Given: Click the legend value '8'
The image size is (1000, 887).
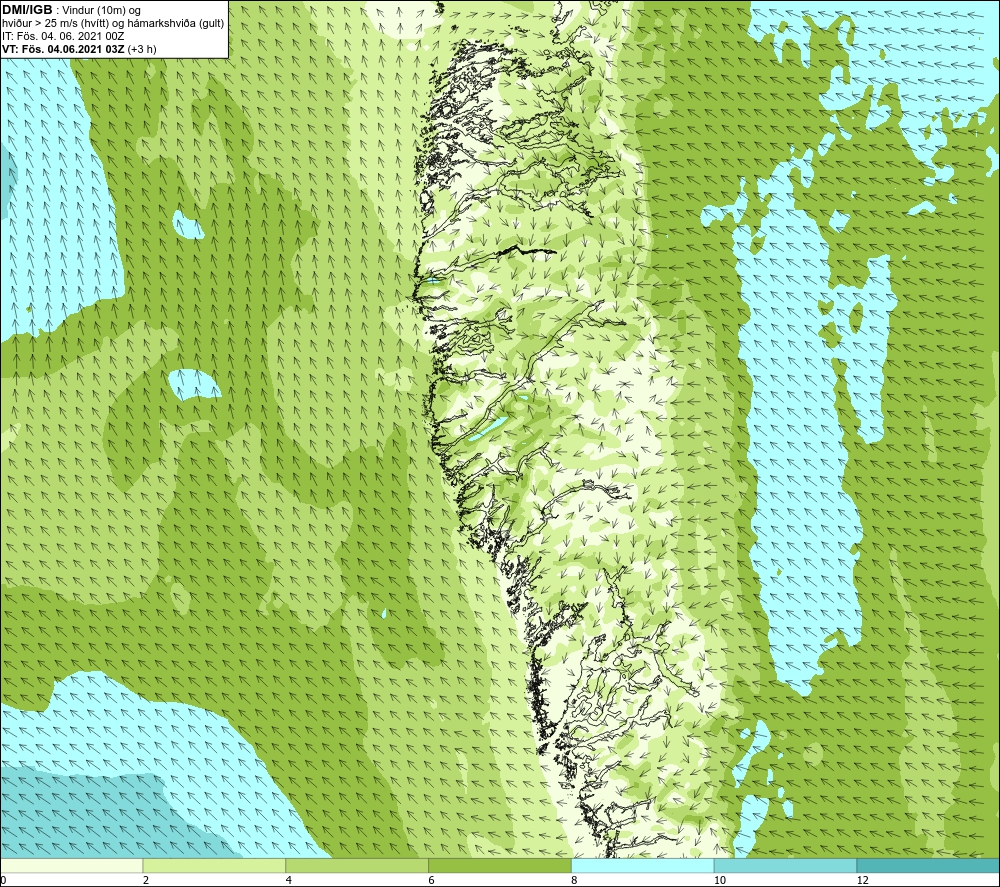Looking at the screenshot, I should [x=575, y=881].
